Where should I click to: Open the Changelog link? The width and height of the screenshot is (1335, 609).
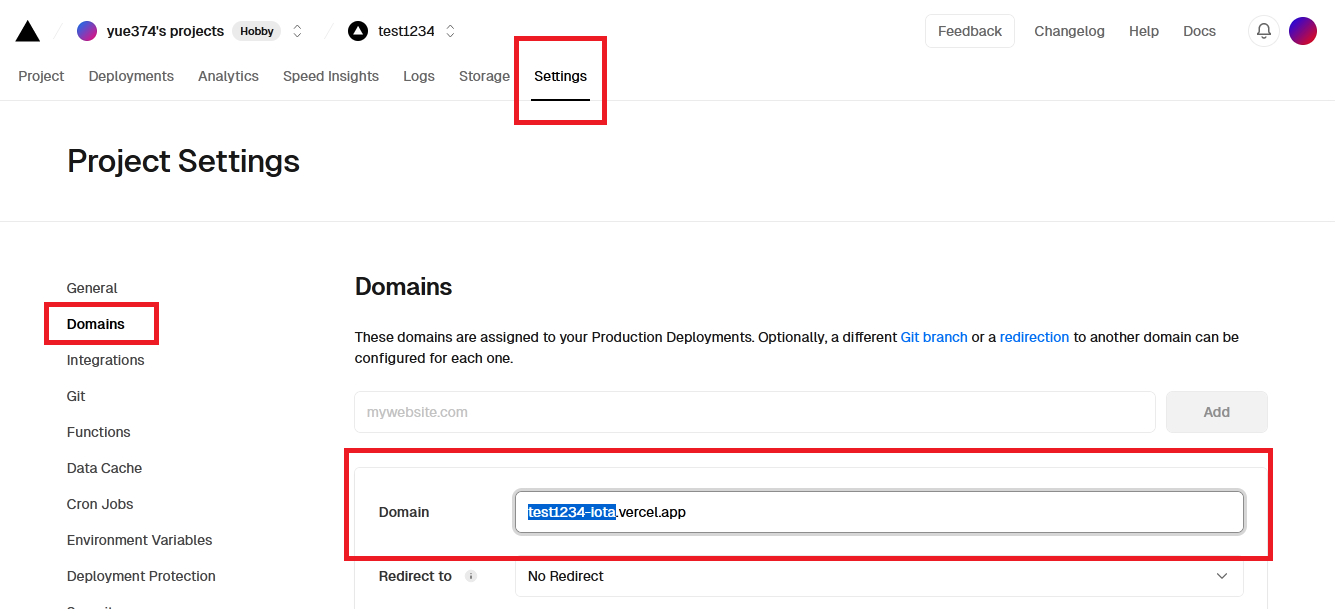click(1069, 31)
